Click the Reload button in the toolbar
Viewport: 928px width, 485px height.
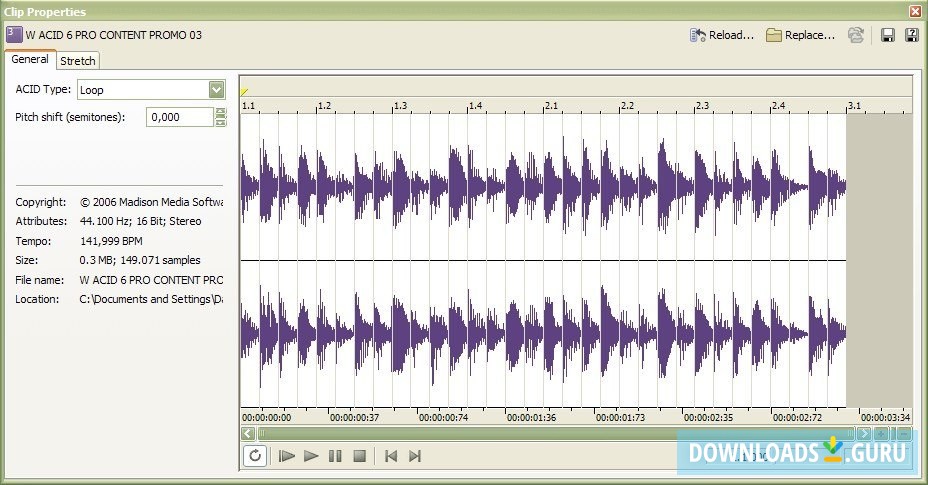(x=721, y=36)
